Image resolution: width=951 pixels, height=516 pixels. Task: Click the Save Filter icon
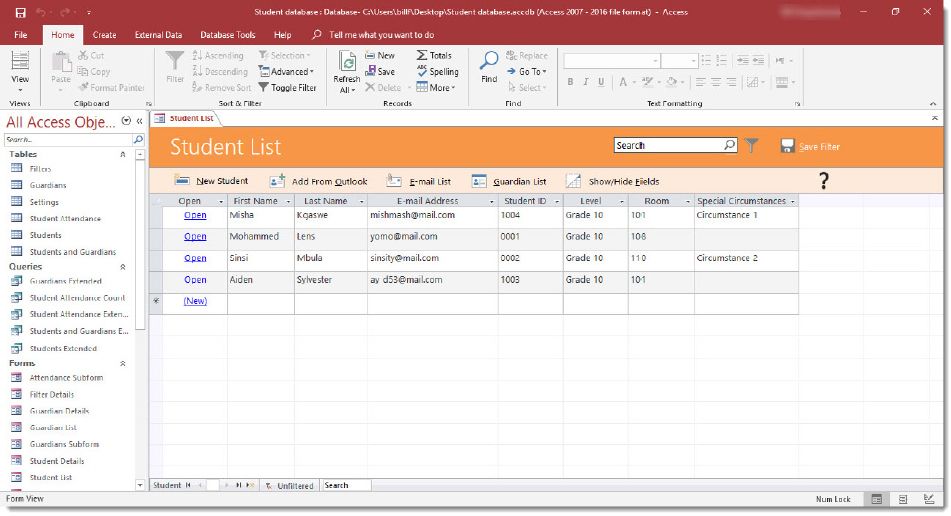[787, 146]
